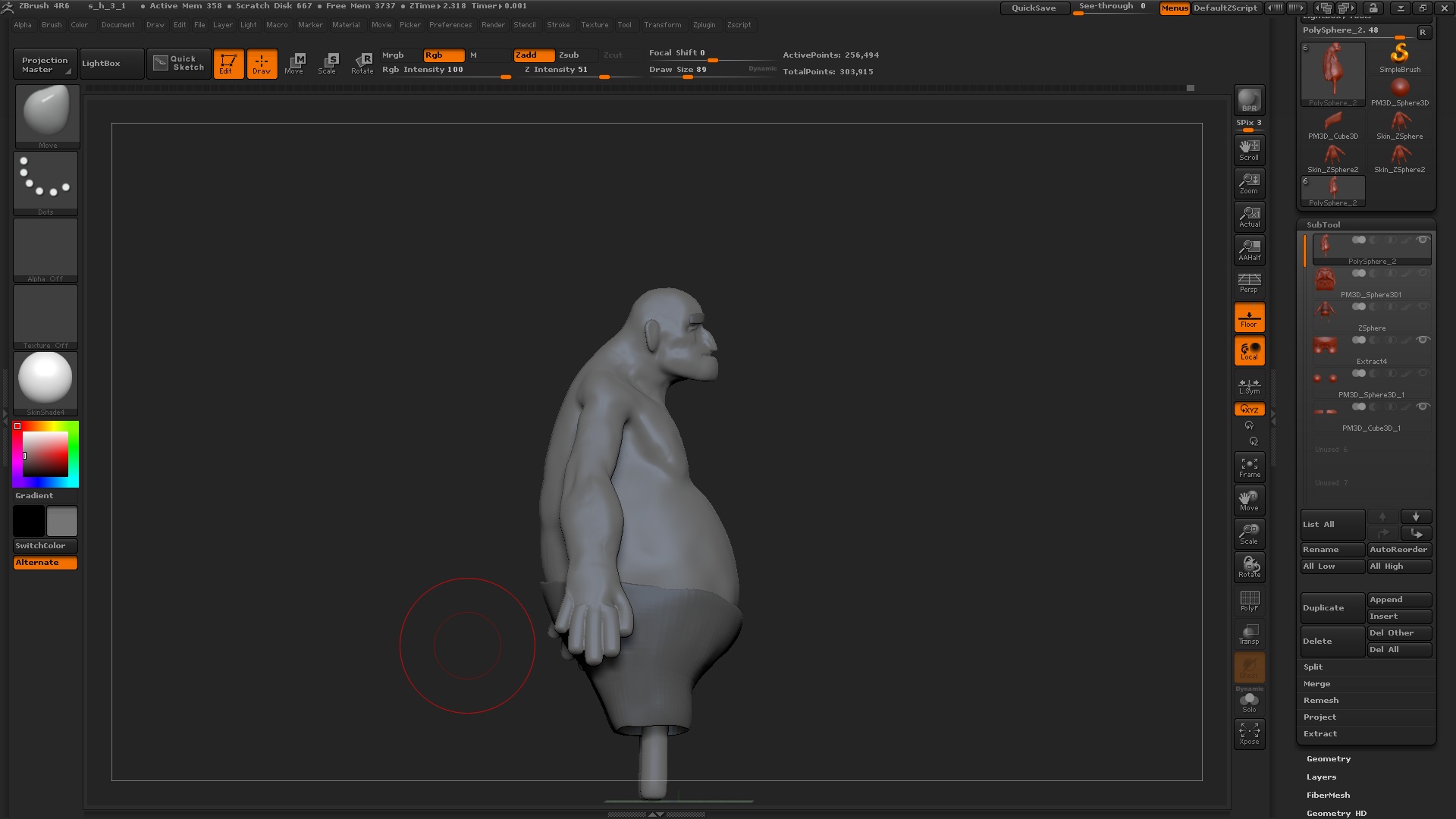Click the SimpleBrush tool icon

[x=1400, y=58]
